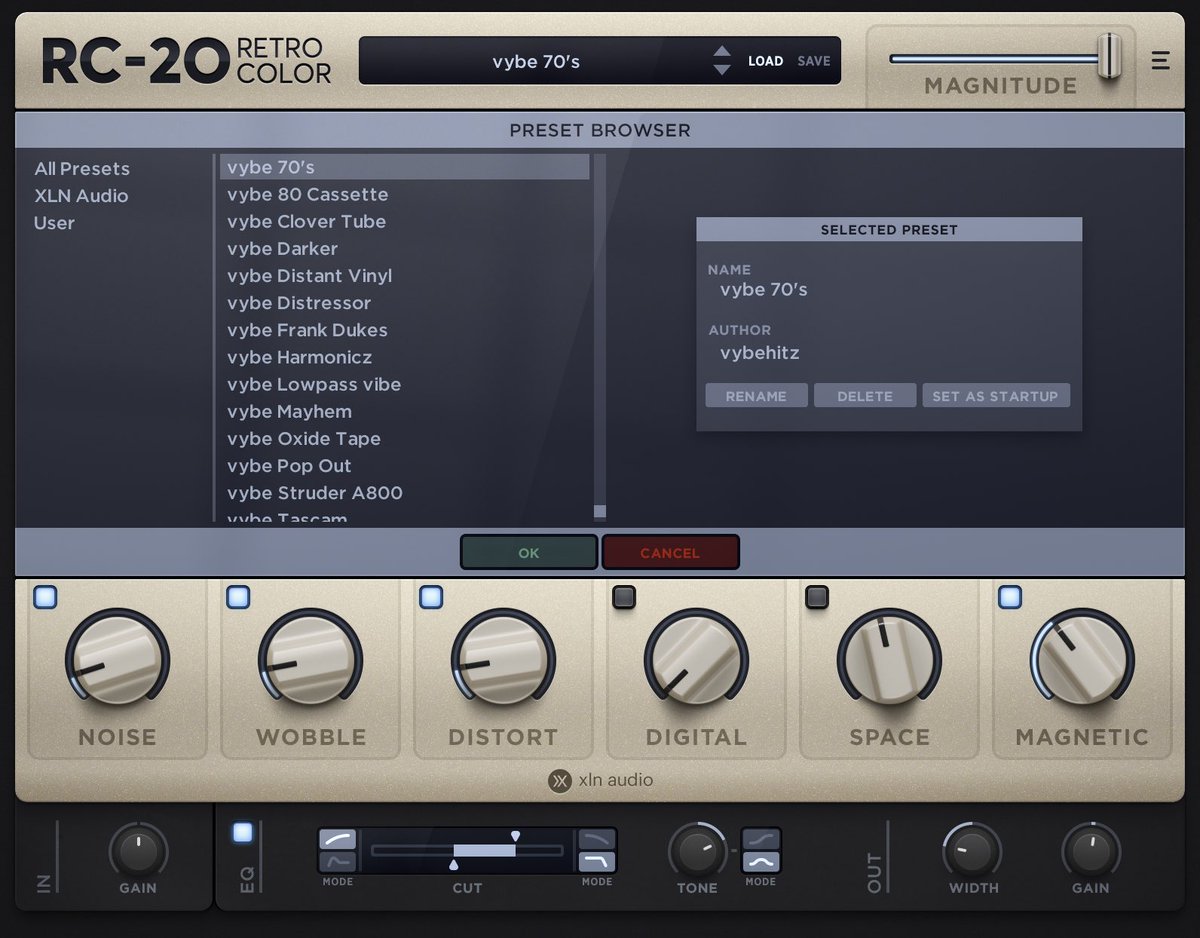Click the LOAD preset button
This screenshot has width=1200, height=938.
point(765,61)
